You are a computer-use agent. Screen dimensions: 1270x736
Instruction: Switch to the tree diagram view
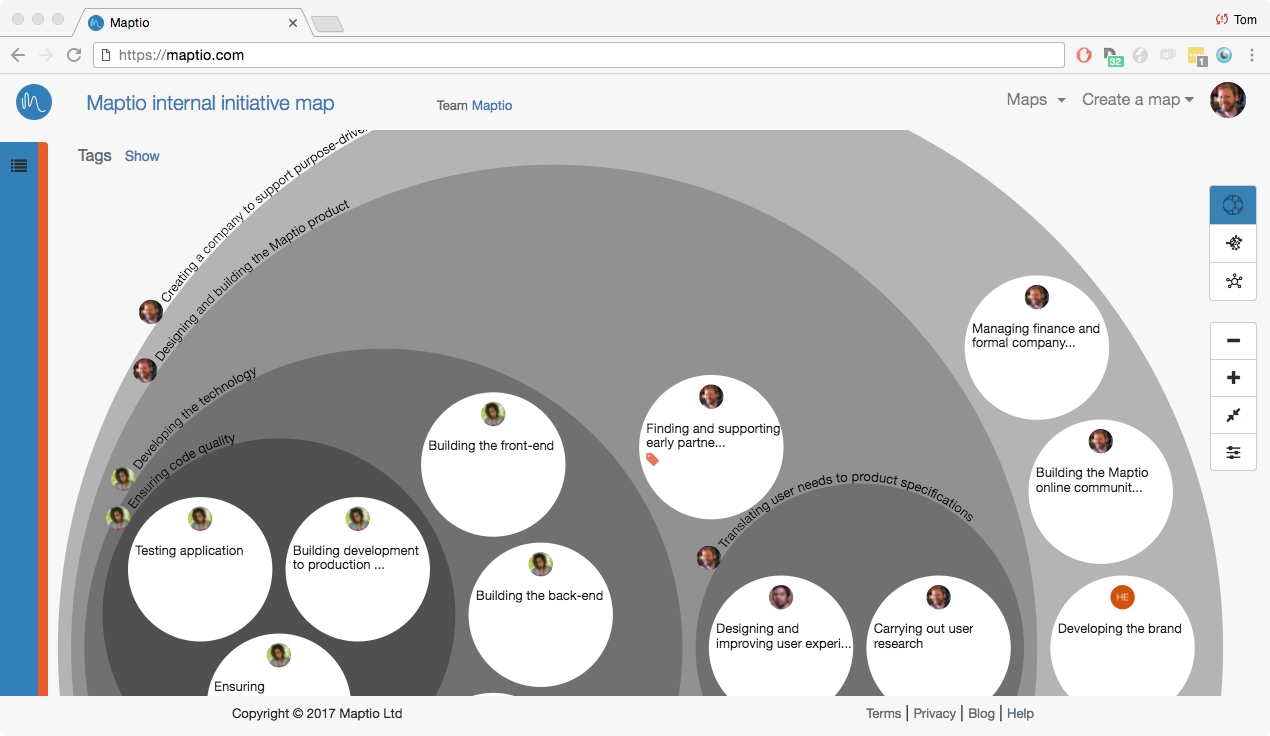point(1233,243)
